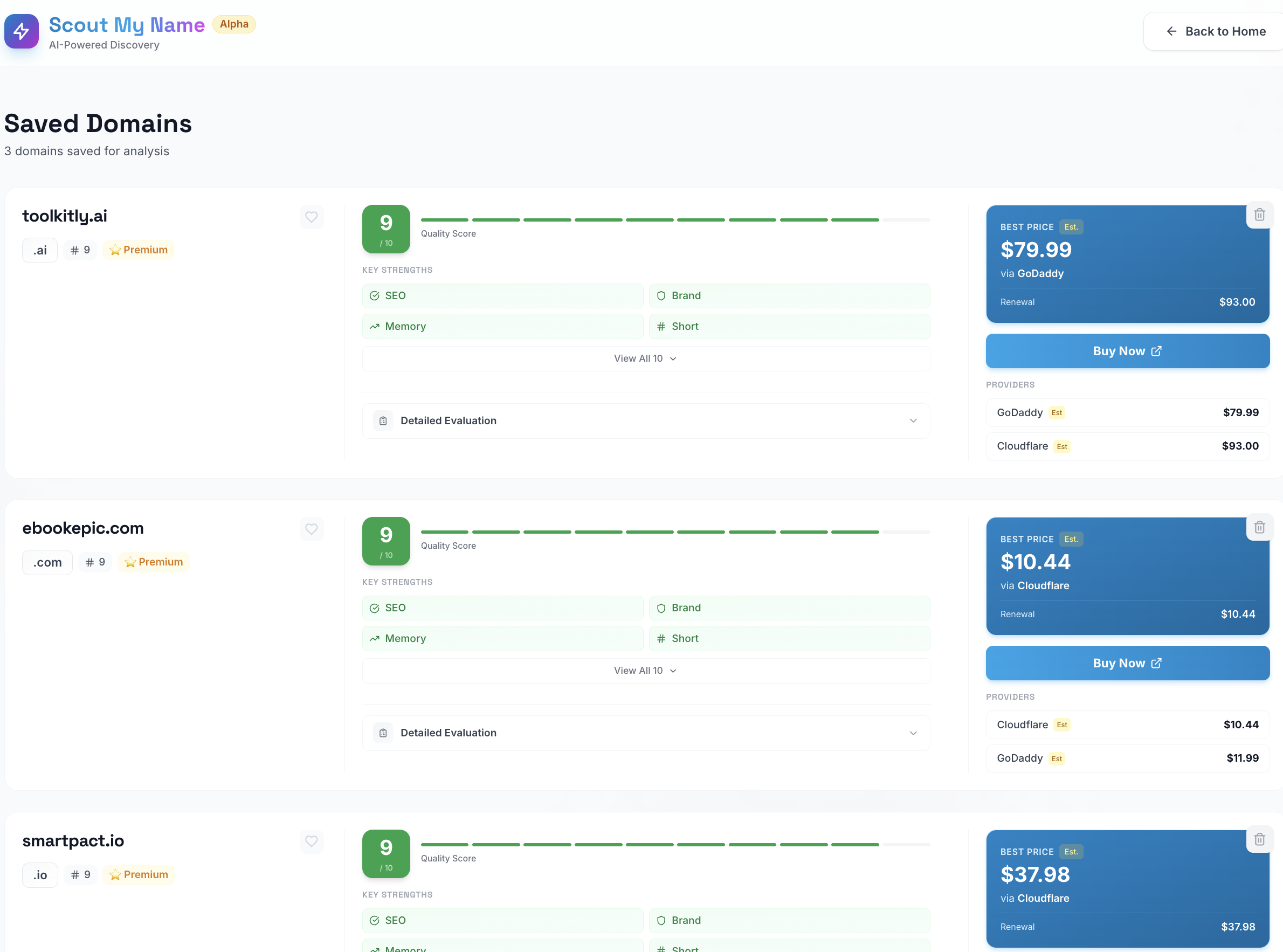Image resolution: width=1283 pixels, height=952 pixels.
Task: Click Buy Now for toolkitly.ai
Action: (x=1127, y=351)
